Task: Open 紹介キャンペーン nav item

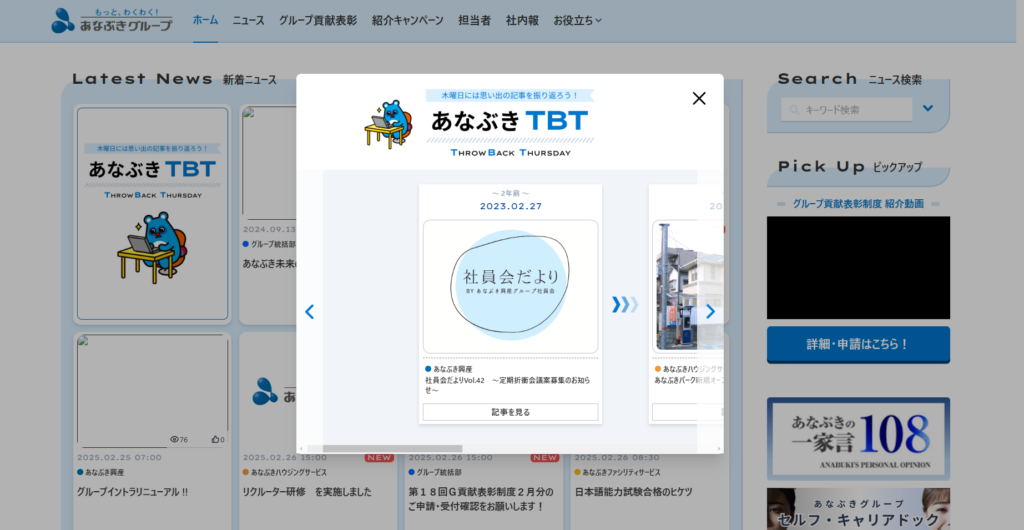Action: [408, 20]
